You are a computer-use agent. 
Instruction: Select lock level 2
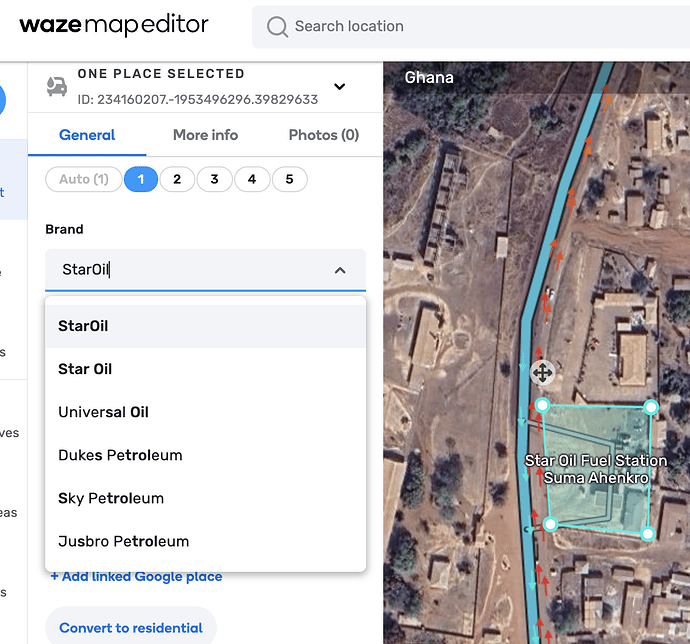(x=177, y=179)
